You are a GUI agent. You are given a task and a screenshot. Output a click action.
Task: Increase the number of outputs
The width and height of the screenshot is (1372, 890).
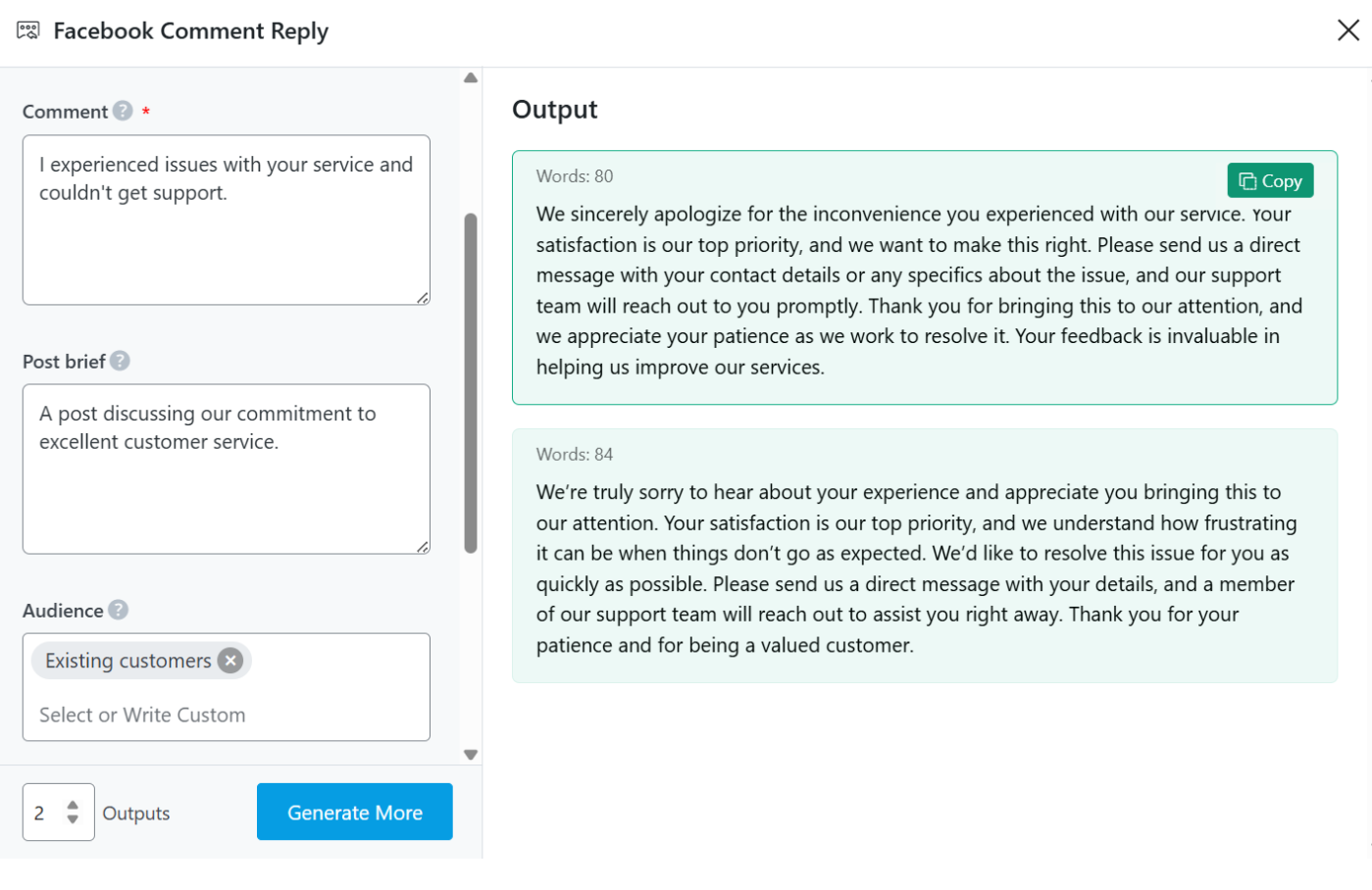[x=73, y=805]
